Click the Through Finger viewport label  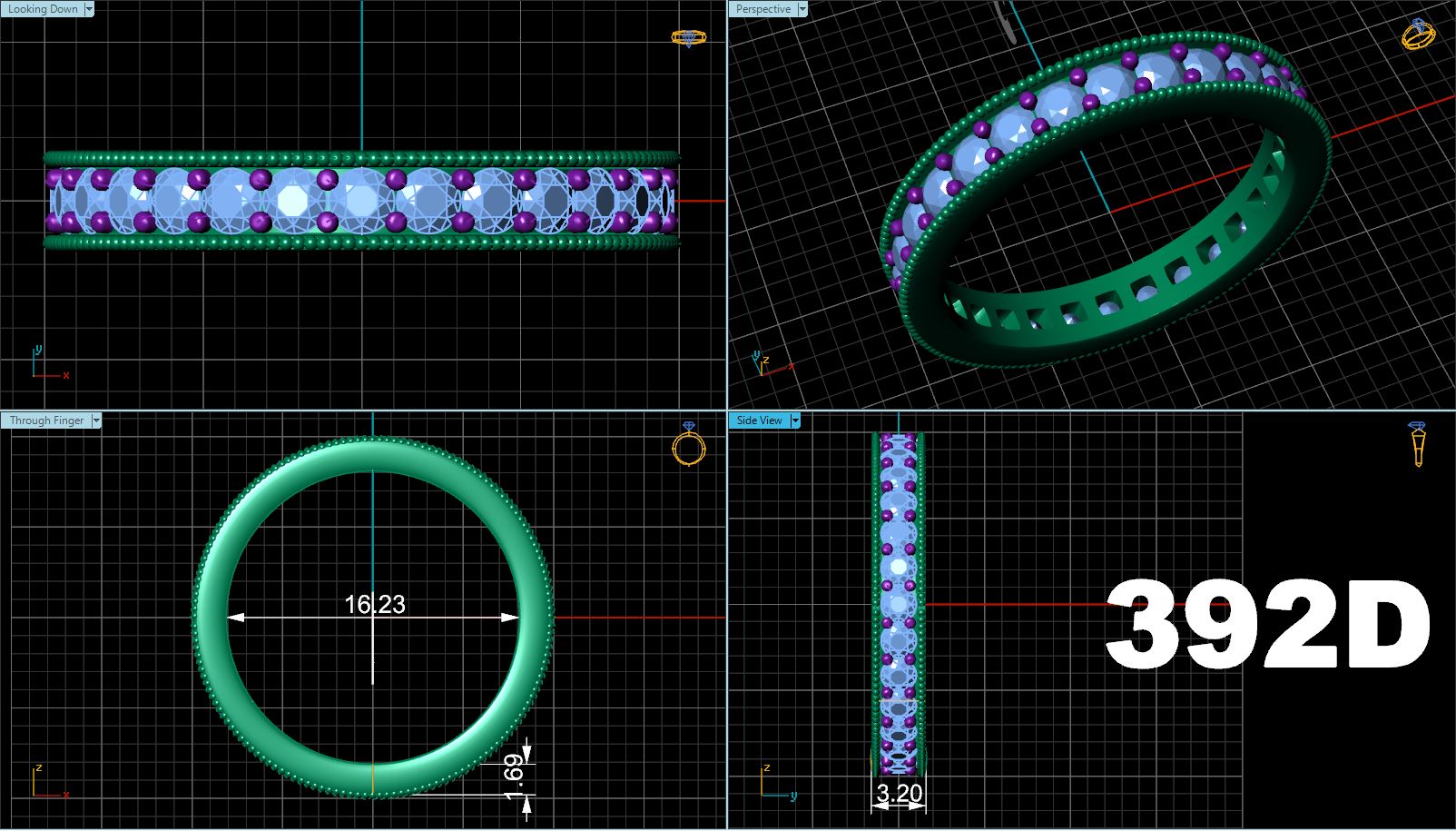point(46,420)
